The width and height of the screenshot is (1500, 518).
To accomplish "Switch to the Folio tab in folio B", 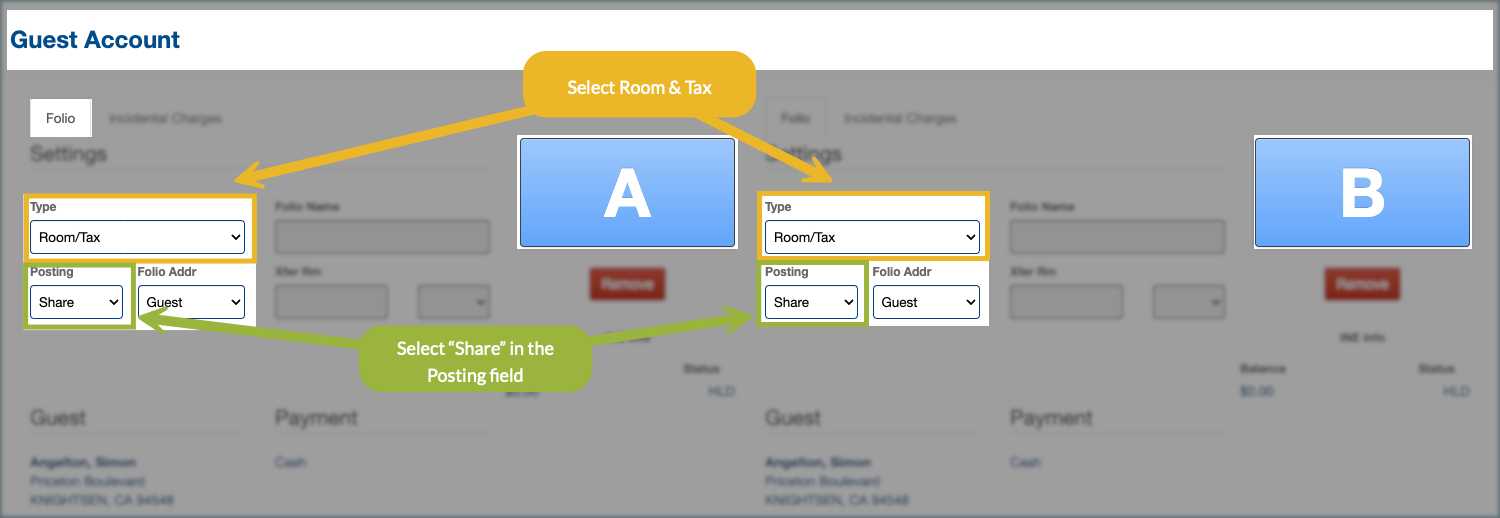I will pyautogui.click(x=795, y=118).
